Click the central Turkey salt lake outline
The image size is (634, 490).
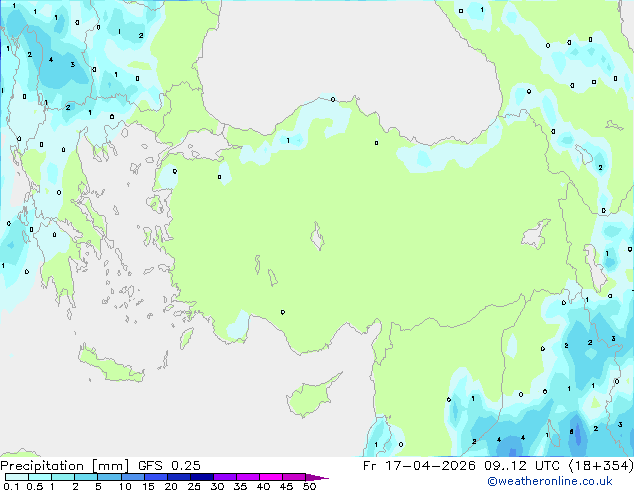(317, 236)
